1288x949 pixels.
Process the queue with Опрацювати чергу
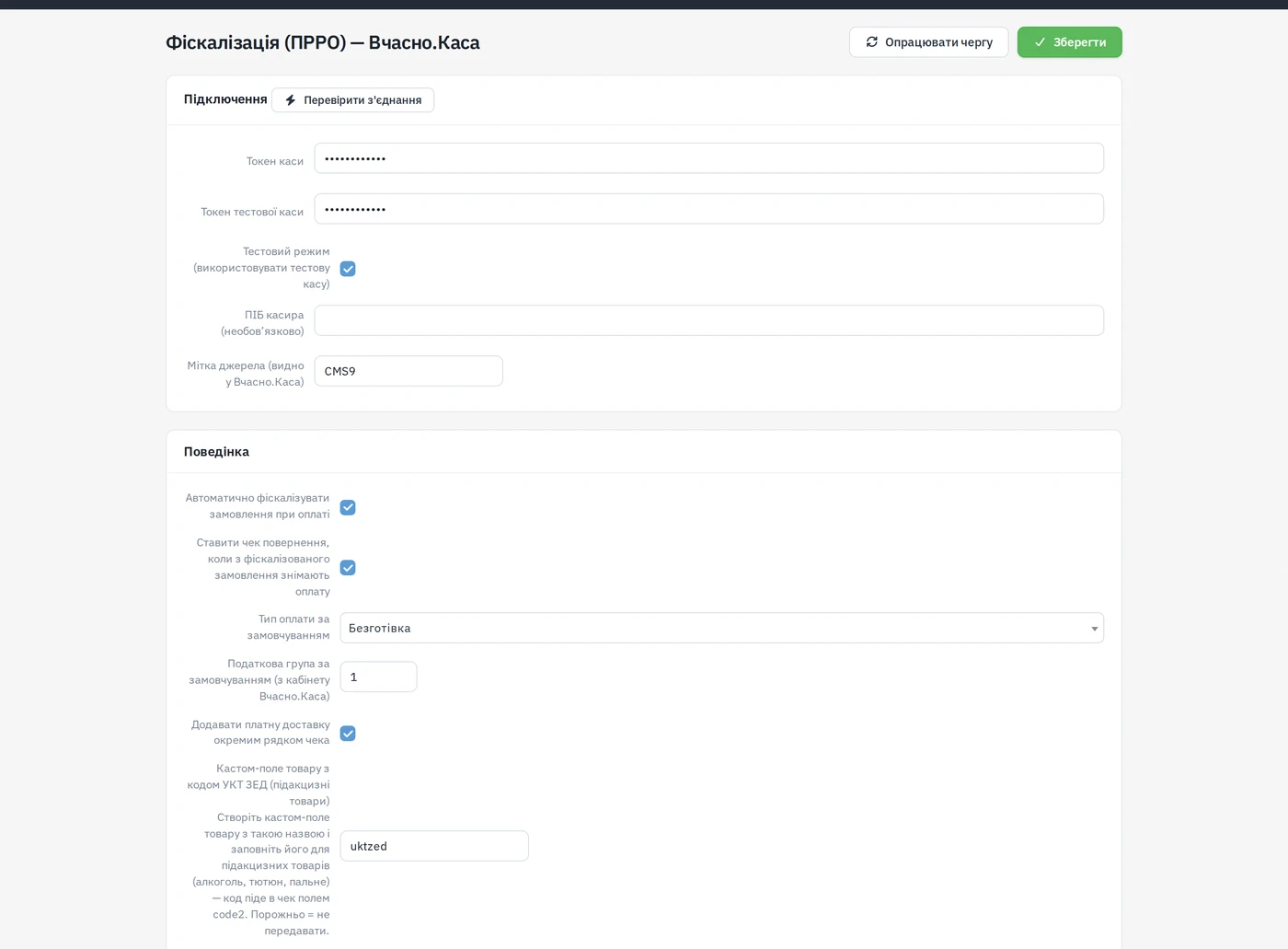[x=928, y=42]
